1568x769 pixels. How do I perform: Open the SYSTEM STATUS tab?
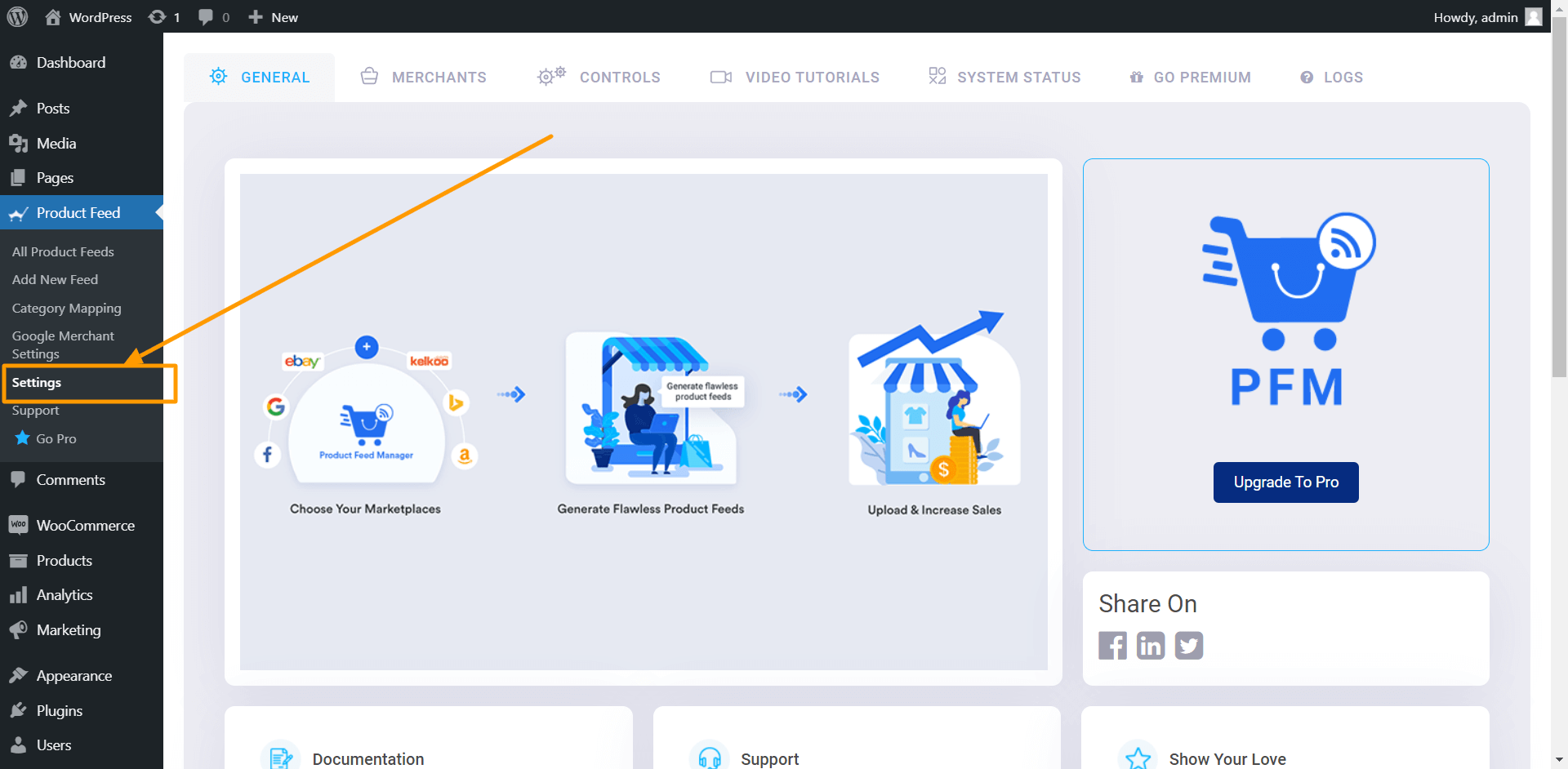pyautogui.click(x=1004, y=77)
